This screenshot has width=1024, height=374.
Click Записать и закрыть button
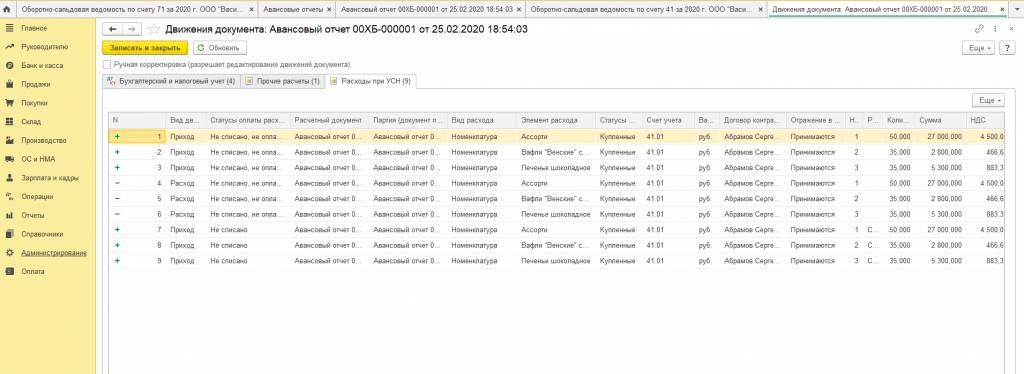pyautogui.click(x=145, y=48)
